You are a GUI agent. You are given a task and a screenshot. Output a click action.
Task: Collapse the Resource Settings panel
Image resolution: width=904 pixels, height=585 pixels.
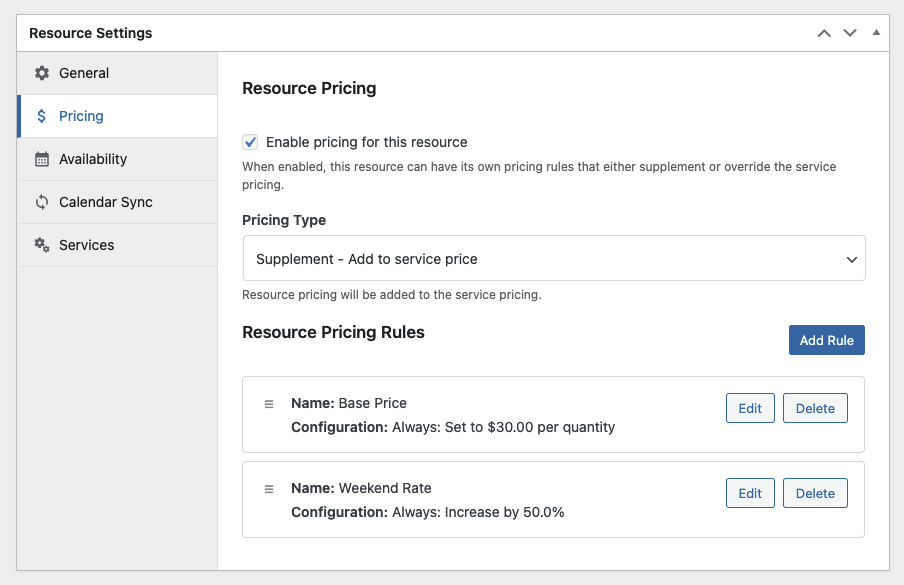click(876, 33)
